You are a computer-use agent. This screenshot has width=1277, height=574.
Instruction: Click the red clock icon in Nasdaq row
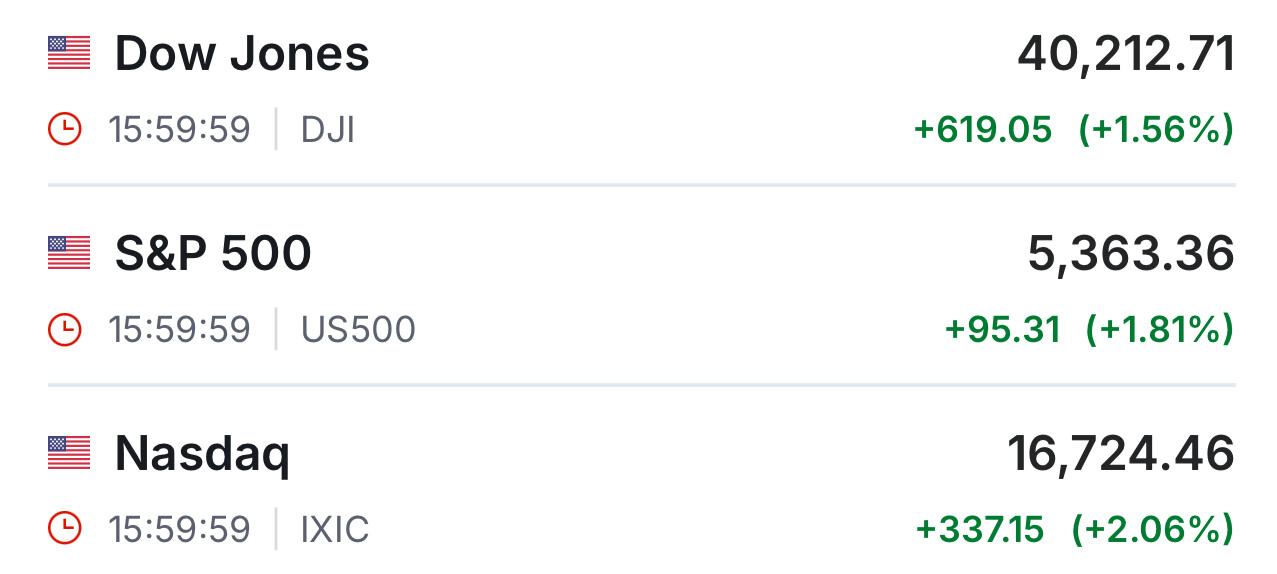click(64, 529)
